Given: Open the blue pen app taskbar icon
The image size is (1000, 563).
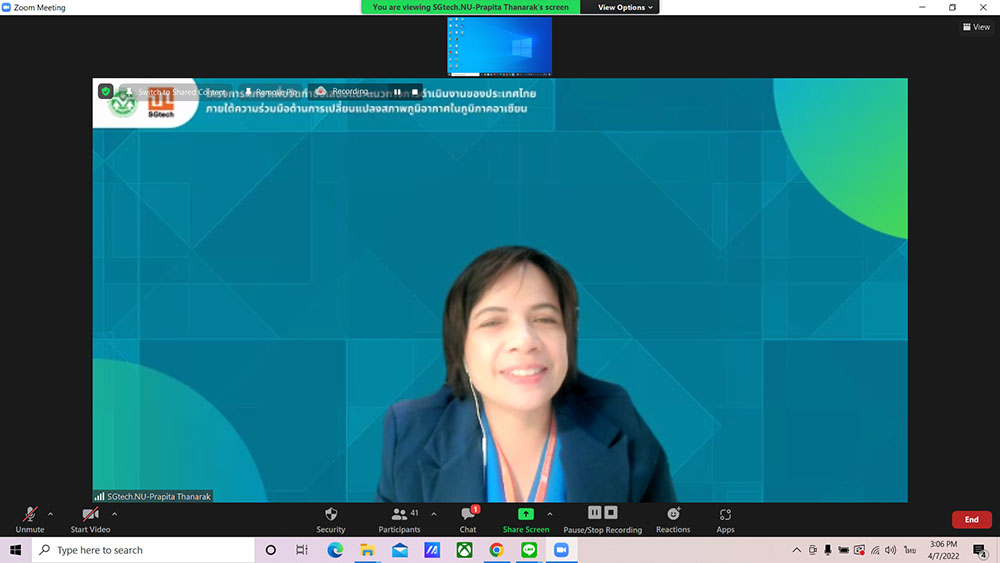Looking at the screenshot, I should point(432,550).
